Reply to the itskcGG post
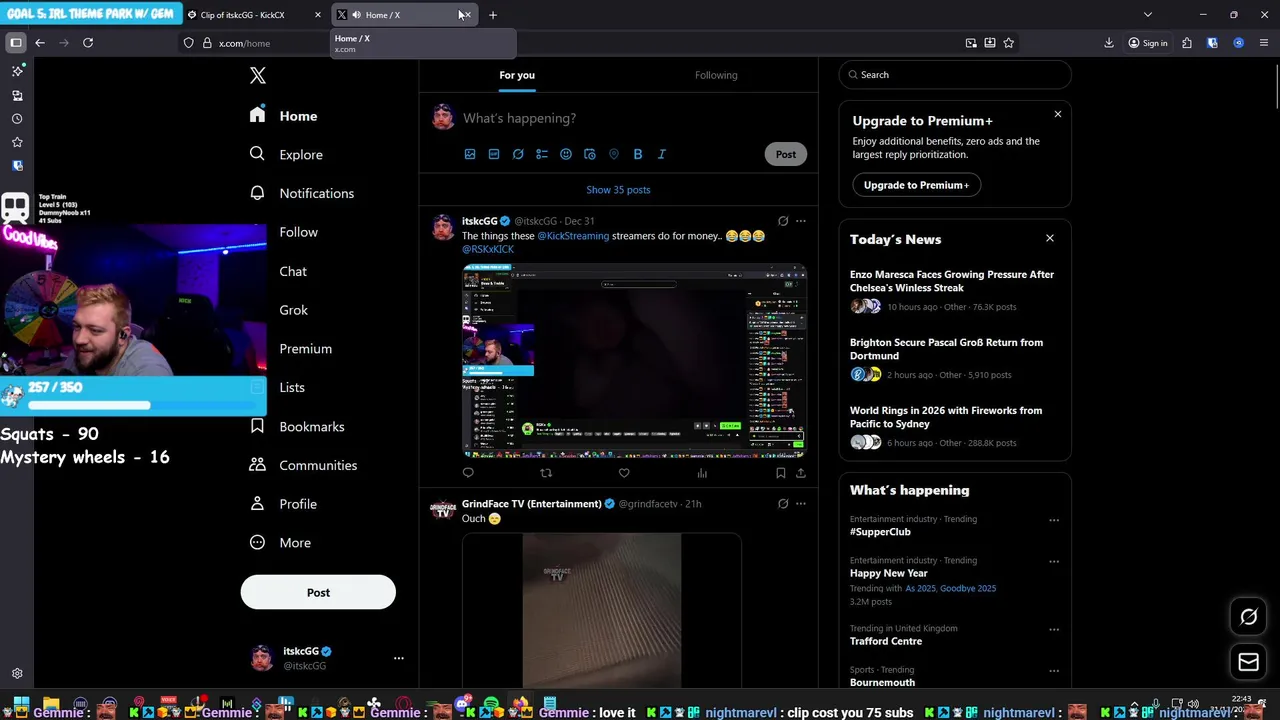Viewport: 1280px width, 720px height. click(x=468, y=473)
